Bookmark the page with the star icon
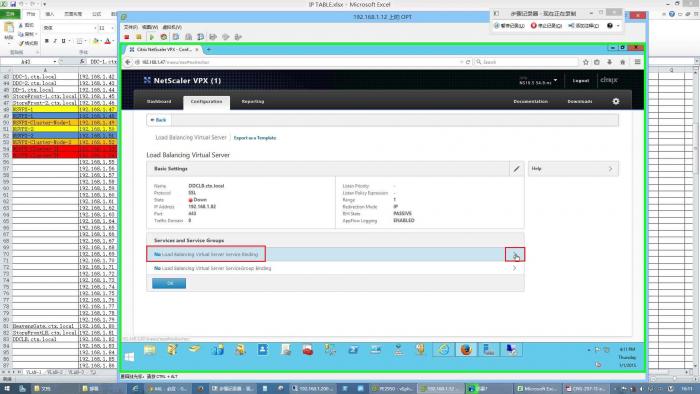The image size is (700, 394). [x=586, y=62]
